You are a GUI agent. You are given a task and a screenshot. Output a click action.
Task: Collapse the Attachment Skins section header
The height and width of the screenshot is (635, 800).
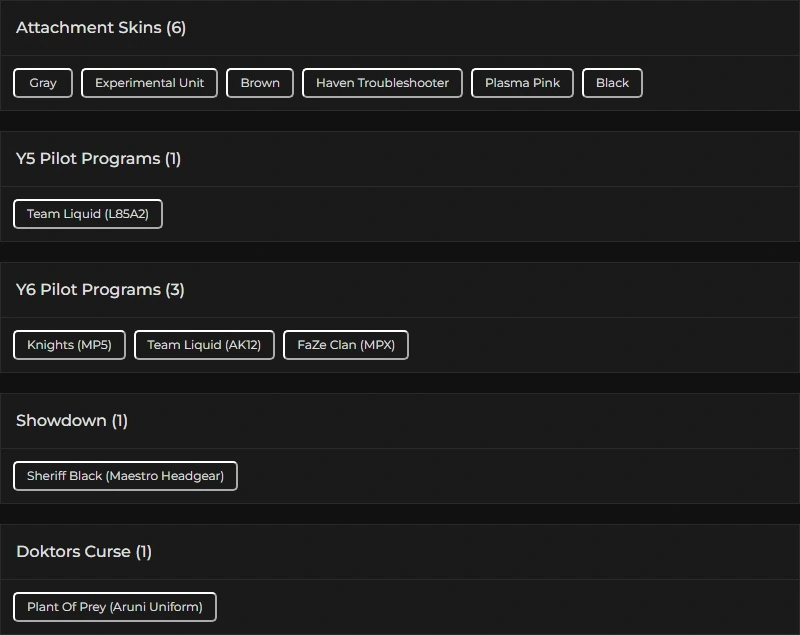88,28
